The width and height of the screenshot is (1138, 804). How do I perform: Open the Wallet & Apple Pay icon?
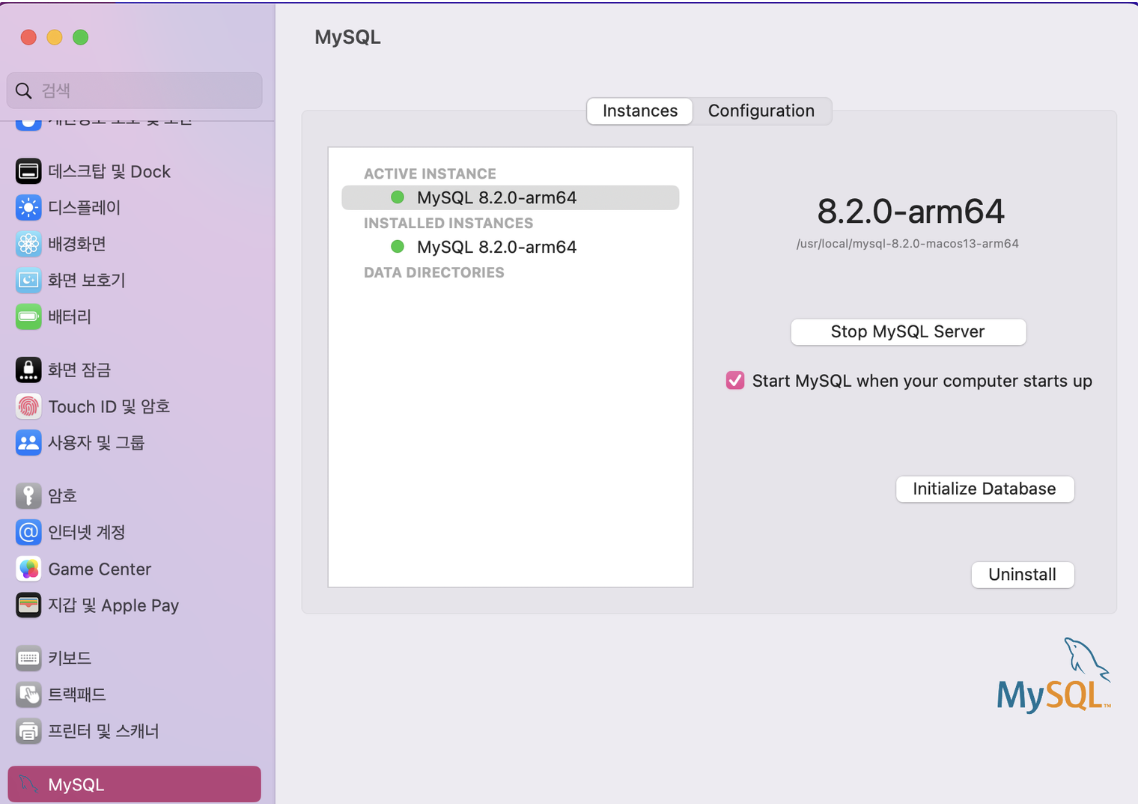point(28,605)
